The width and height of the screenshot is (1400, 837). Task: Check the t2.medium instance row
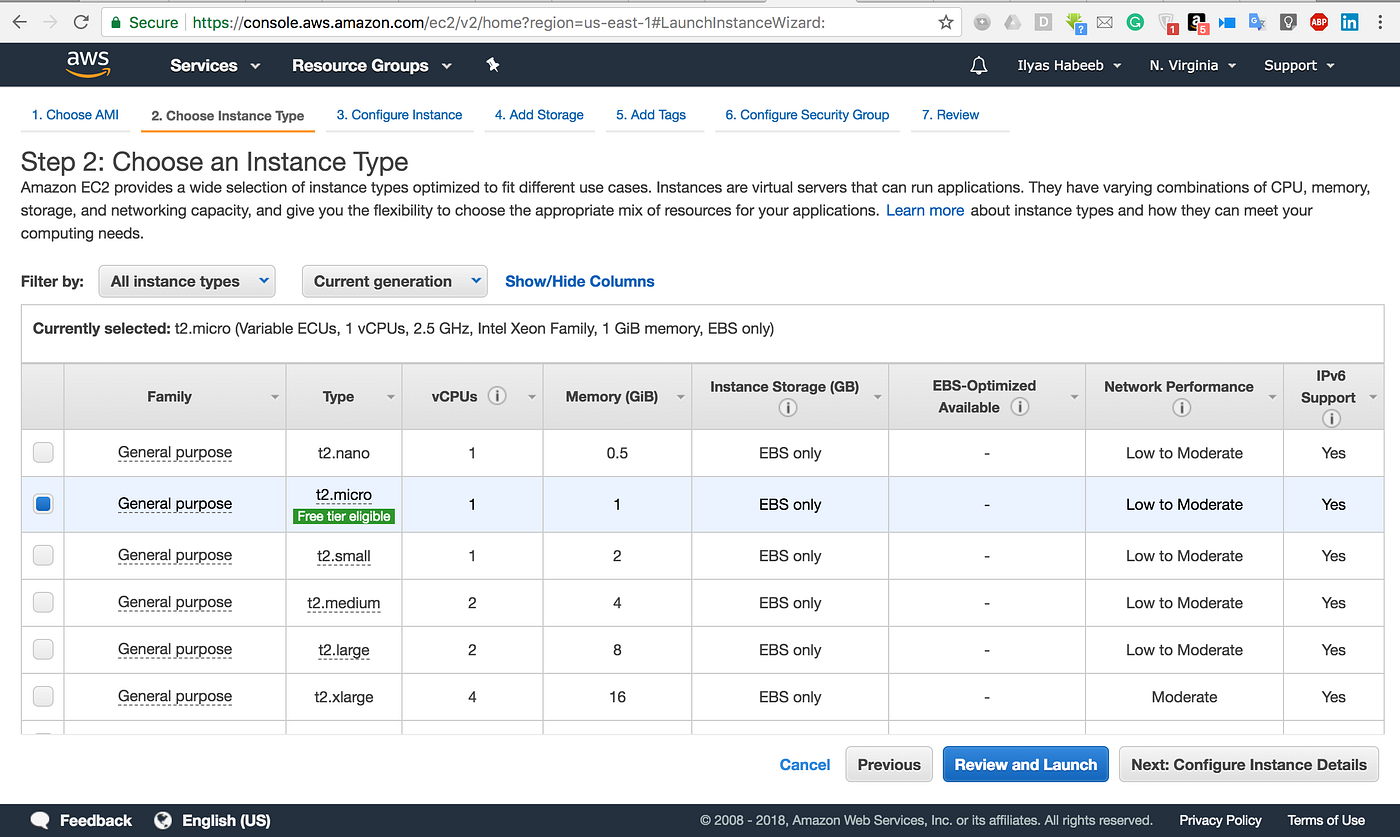point(42,602)
